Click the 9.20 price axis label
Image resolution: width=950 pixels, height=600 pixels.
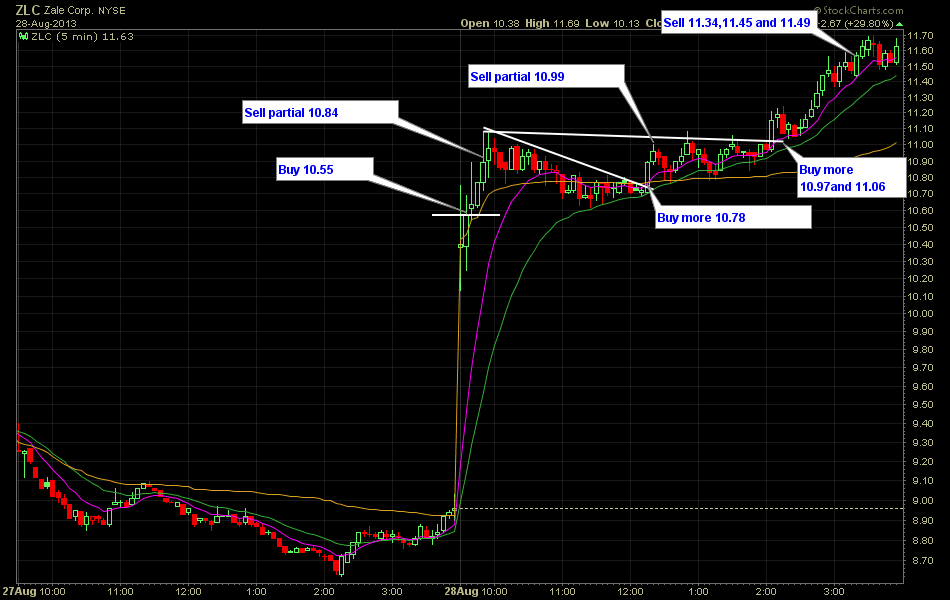click(x=923, y=462)
